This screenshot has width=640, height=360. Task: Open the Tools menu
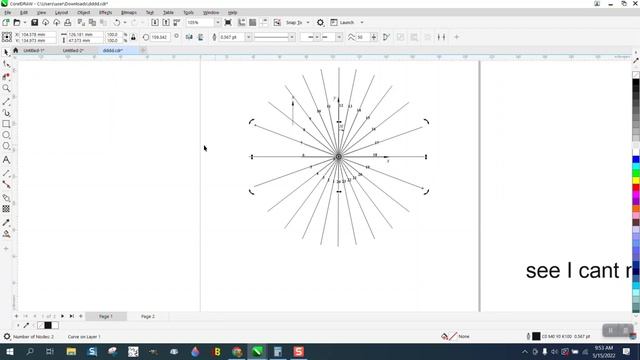pos(188,13)
